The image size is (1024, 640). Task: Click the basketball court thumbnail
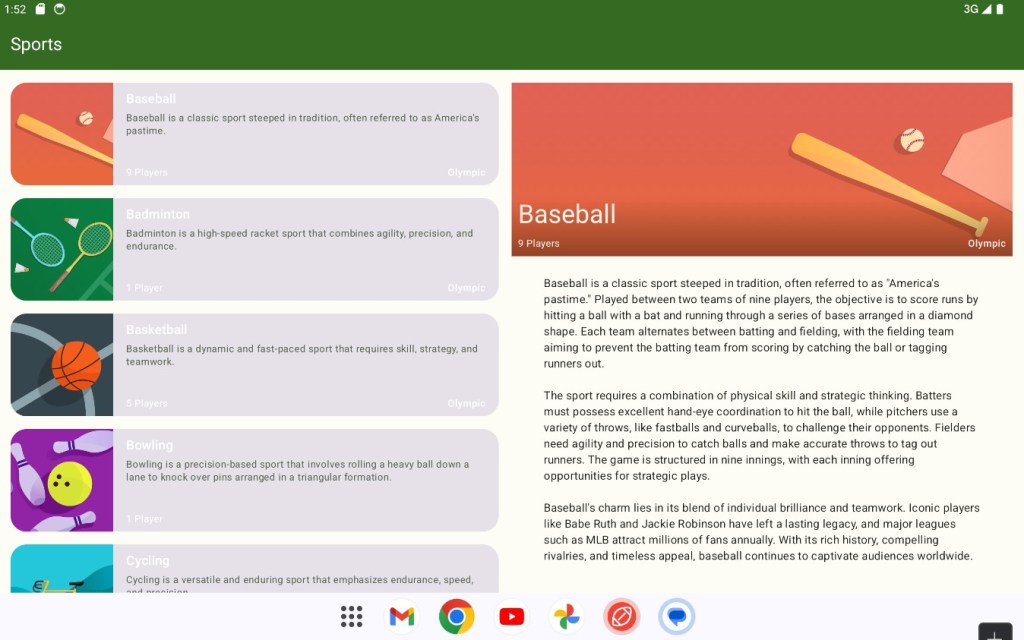point(62,365)
